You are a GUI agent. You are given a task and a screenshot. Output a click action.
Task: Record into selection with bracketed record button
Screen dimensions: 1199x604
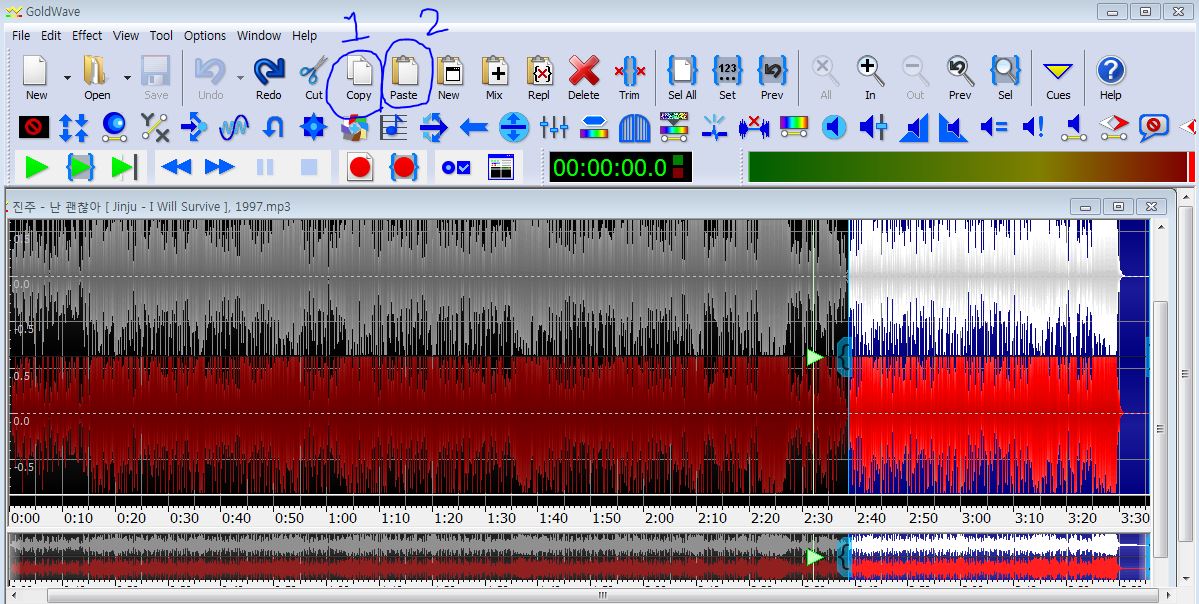405,167
